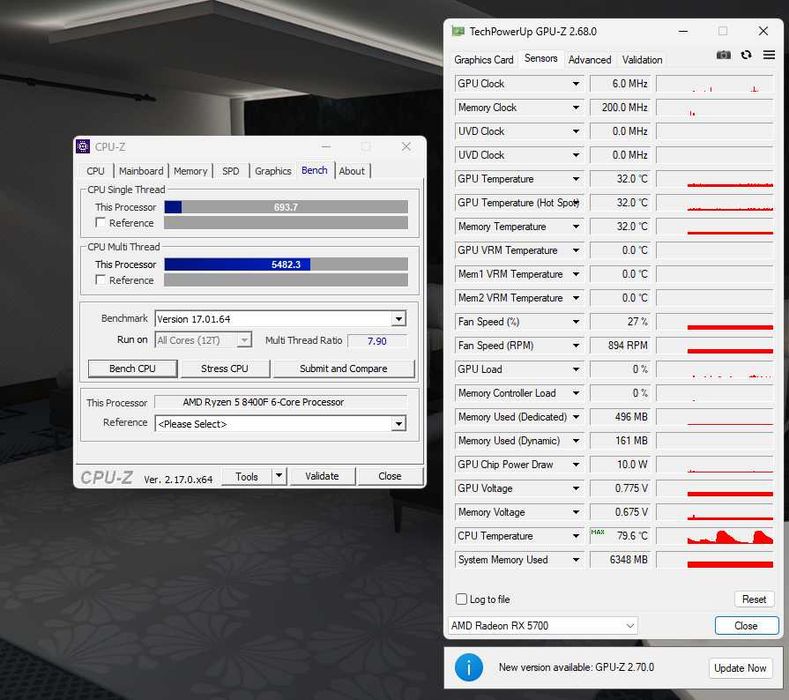Click the blue info icon in update notice
The image size is (789, 700).
(468, 667)
